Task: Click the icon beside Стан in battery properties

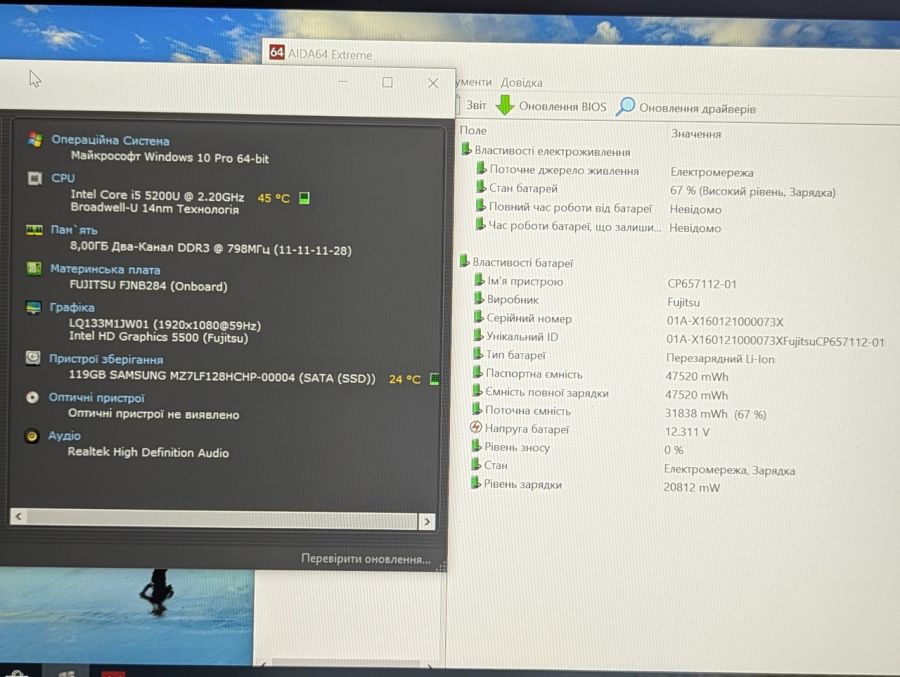Action: pos(476,464)
